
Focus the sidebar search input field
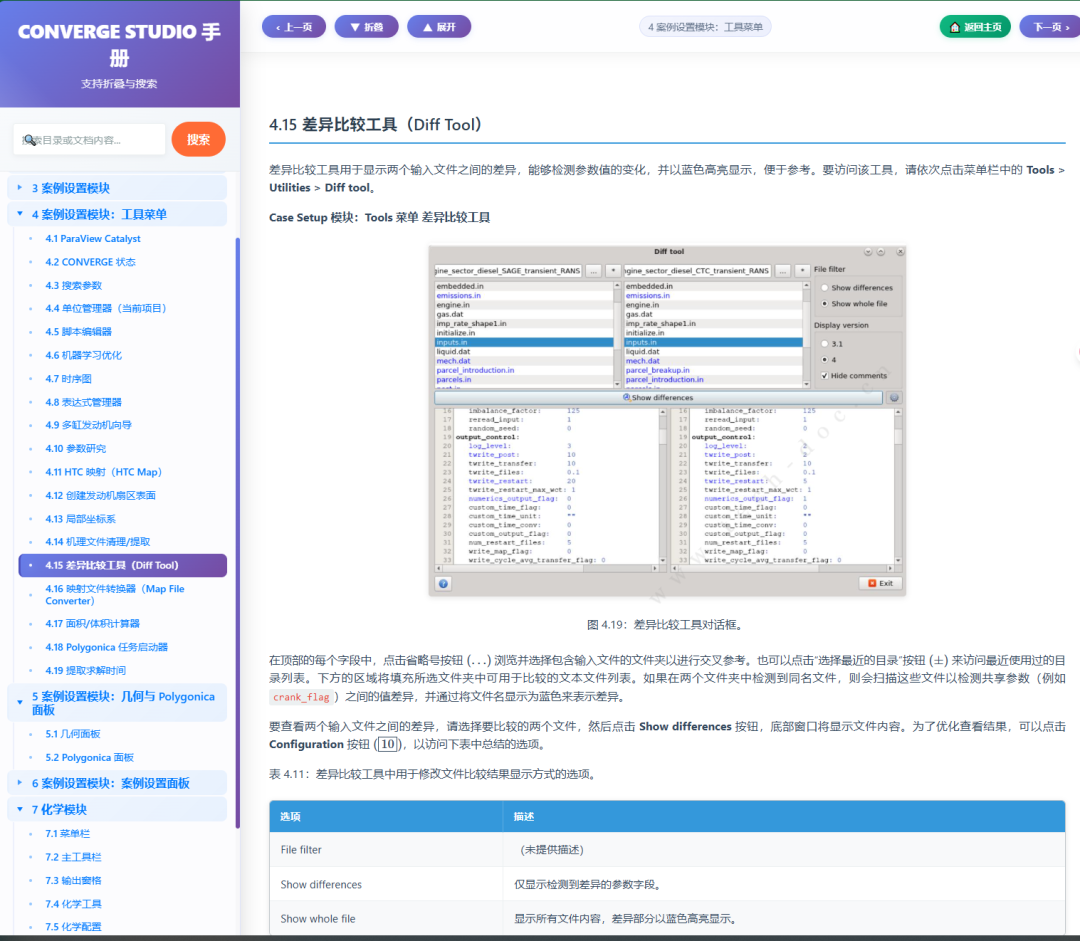click(x=90, y=140)
